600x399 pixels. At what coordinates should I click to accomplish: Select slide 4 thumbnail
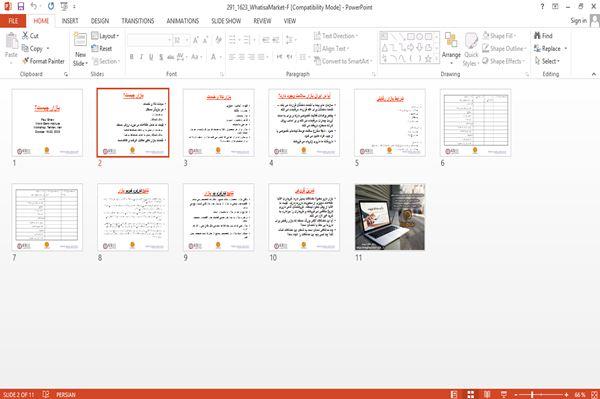click(x=304, y=123)
